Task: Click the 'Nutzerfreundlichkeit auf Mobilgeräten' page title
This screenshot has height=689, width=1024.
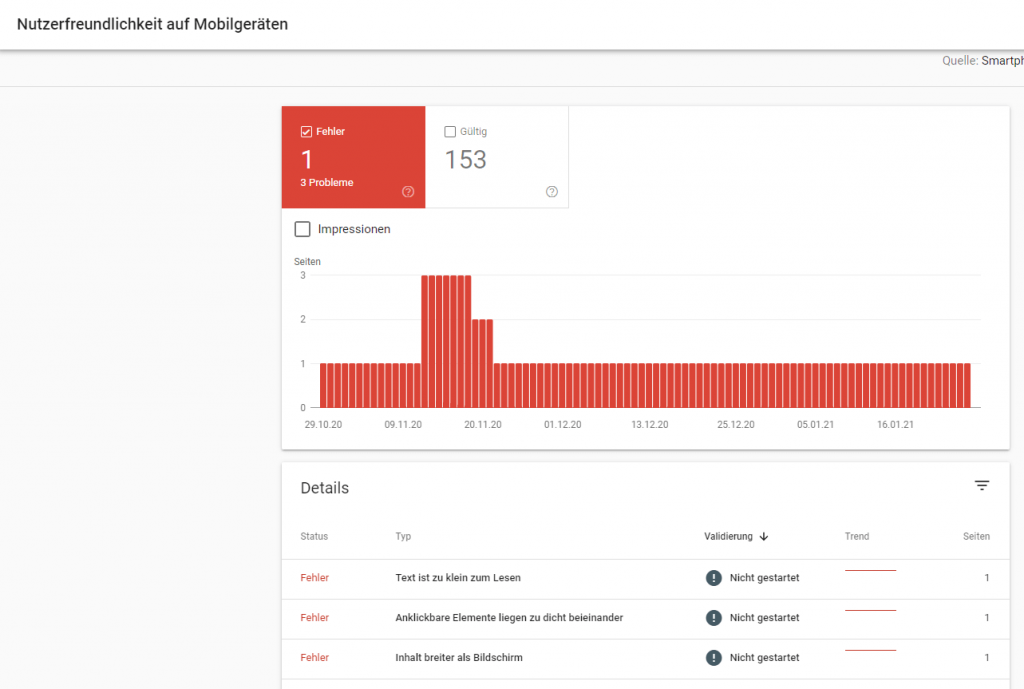Action: click(x=152, y=24)
